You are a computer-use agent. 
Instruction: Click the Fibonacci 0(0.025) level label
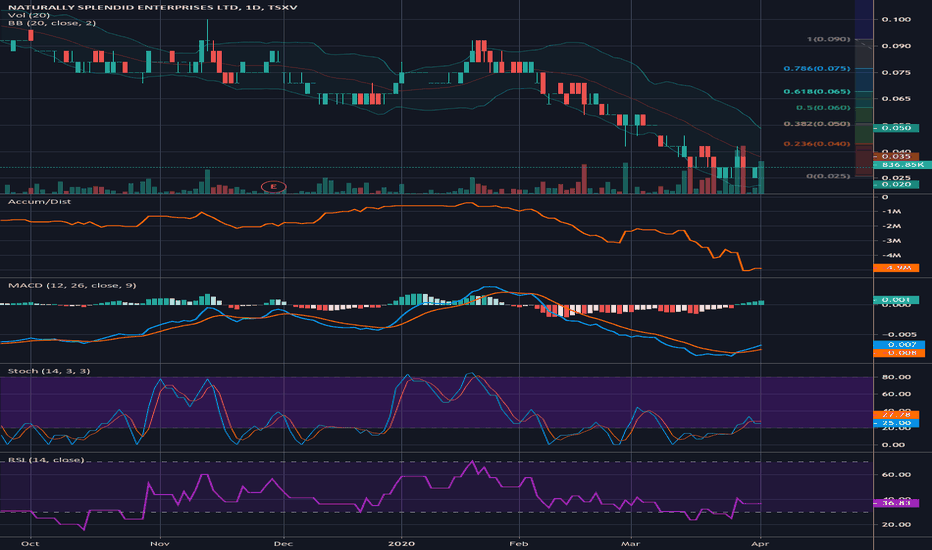tap(828, 176)
